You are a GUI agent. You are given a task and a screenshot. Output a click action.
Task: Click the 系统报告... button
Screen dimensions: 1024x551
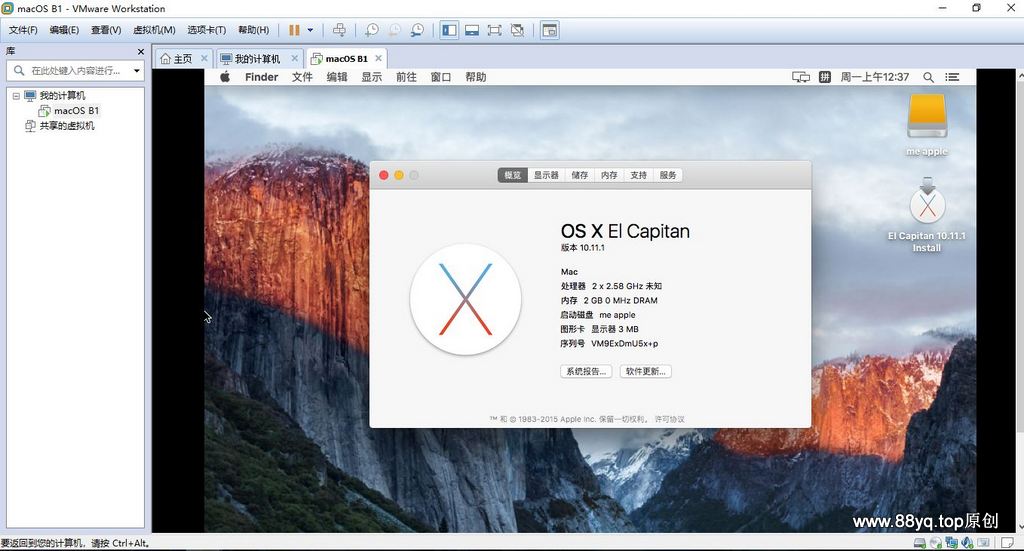tap(586, 371)
